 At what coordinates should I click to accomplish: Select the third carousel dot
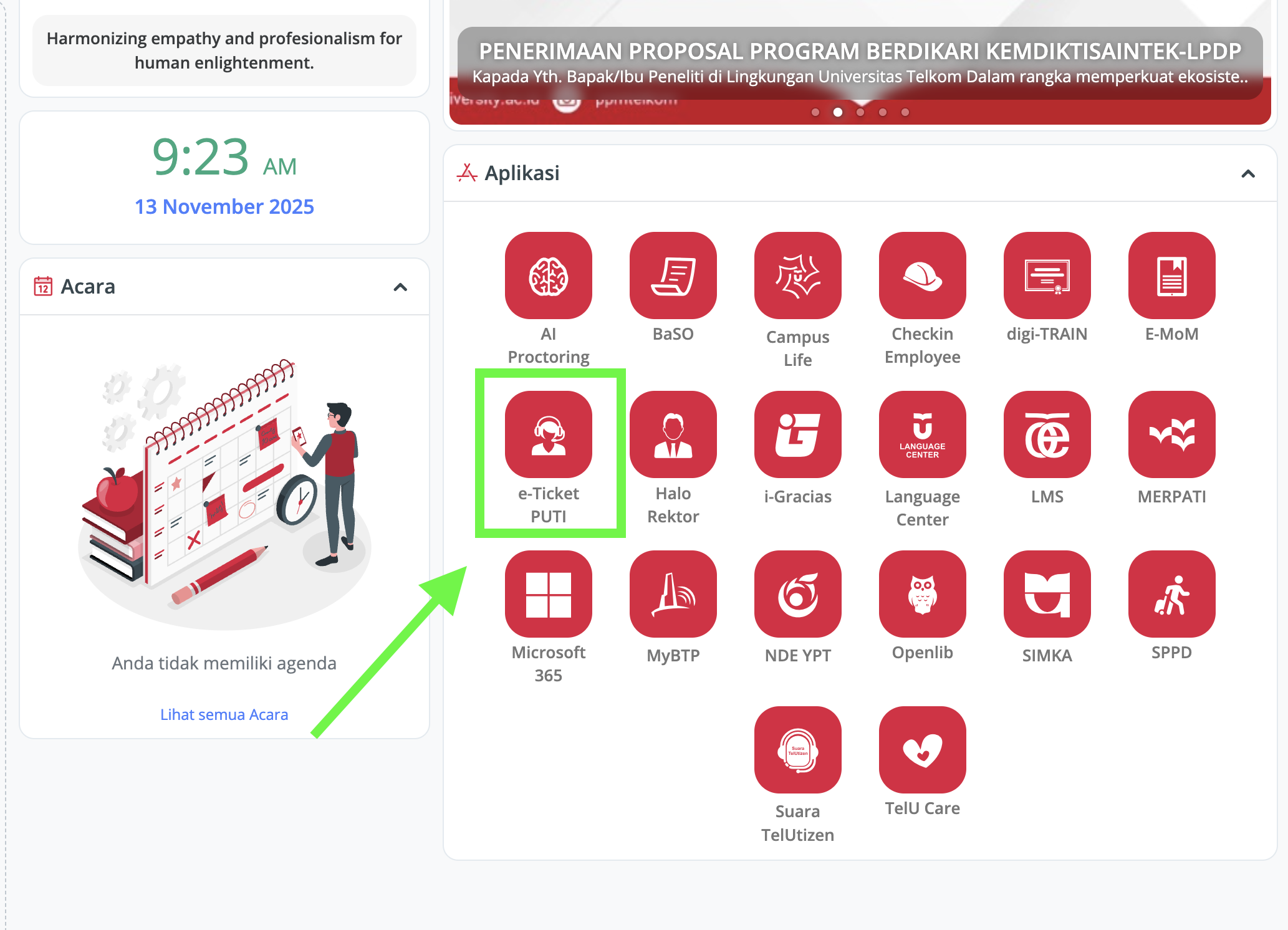860,112
